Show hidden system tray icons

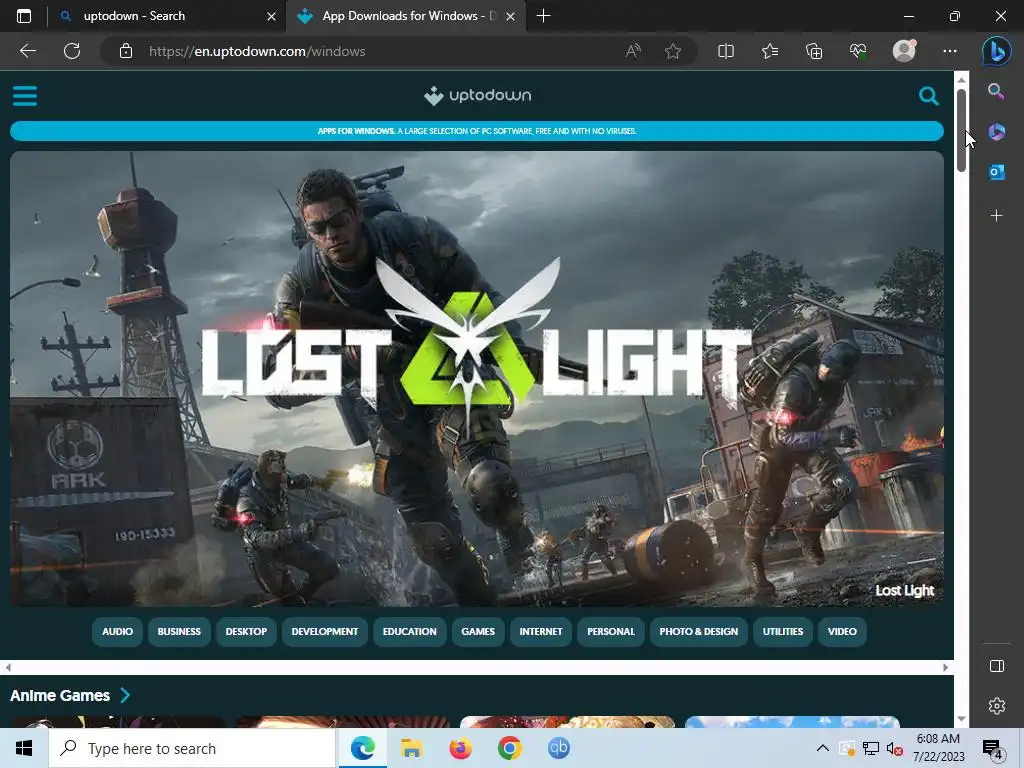823,748
